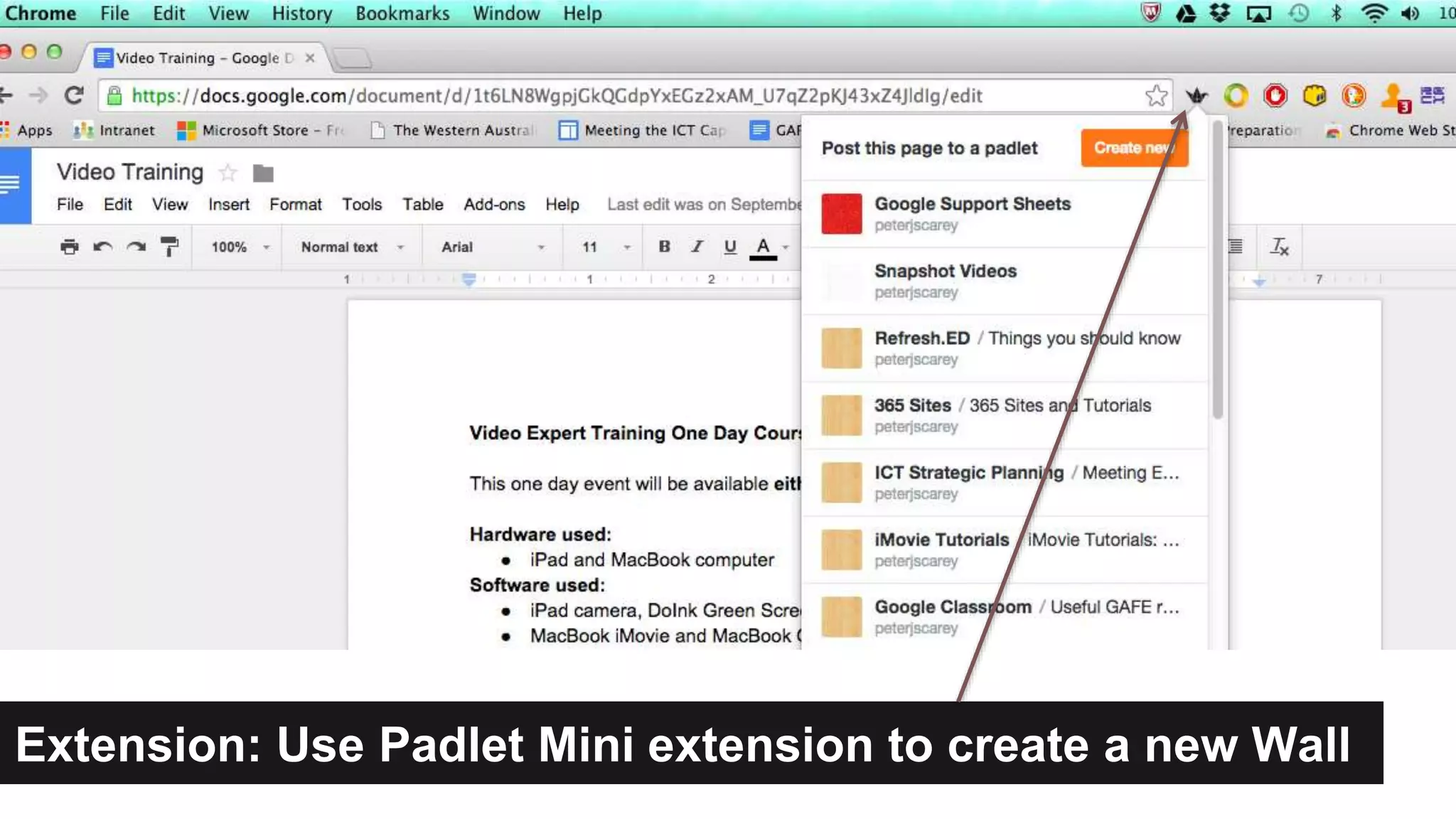
Task: Click Last edit was on September link
Action: (x=705, y=205)
